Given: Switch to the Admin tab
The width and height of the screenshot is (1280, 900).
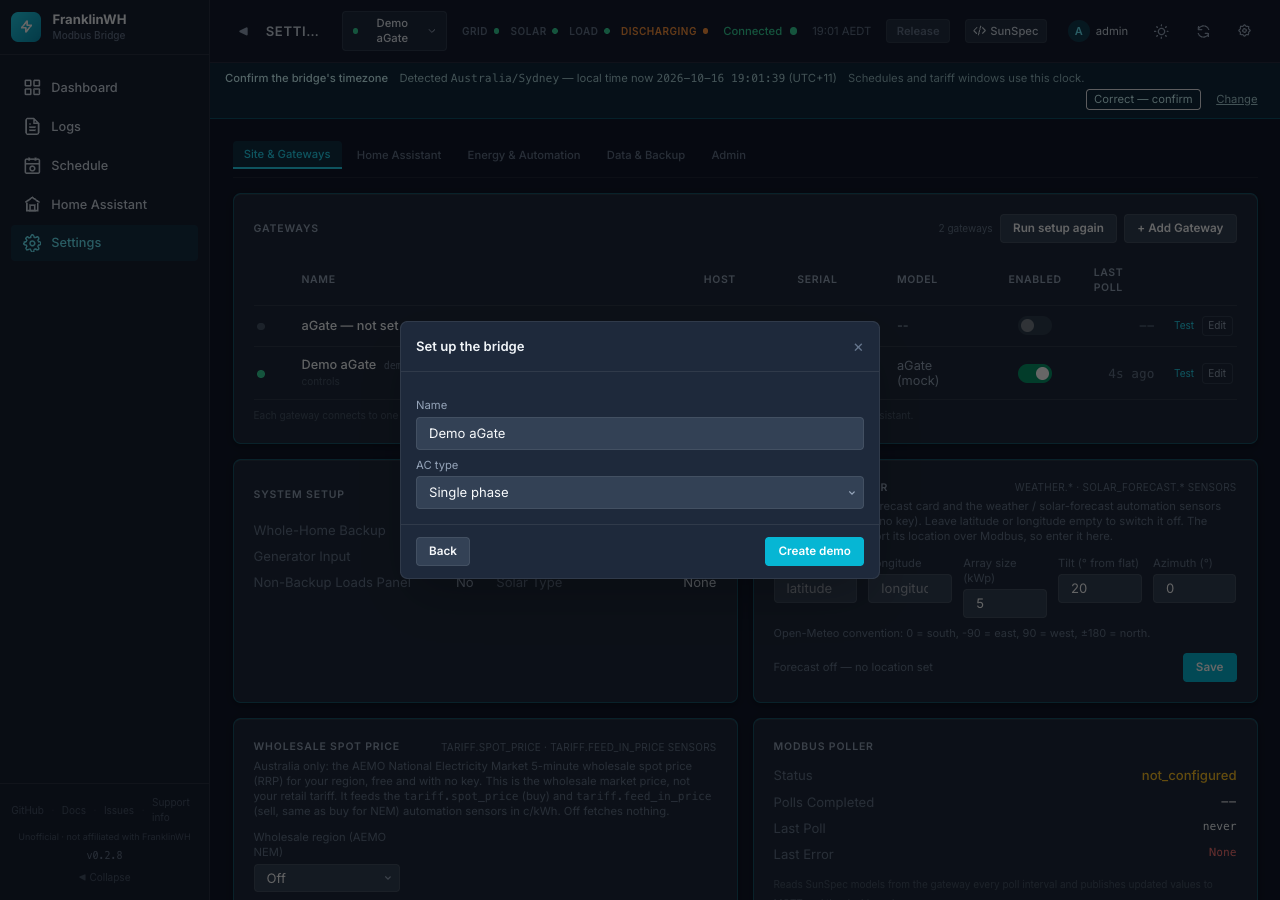Looking at the screenshot, I should click(x=729, y=155).
